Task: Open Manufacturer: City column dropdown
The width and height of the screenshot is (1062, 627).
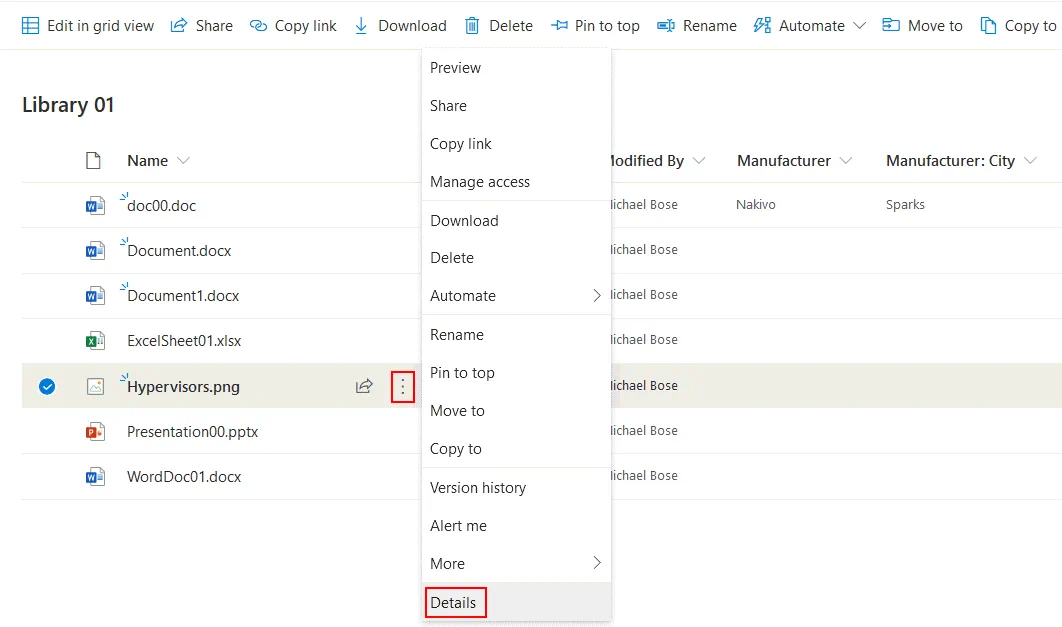Action: click(1030, 161)
